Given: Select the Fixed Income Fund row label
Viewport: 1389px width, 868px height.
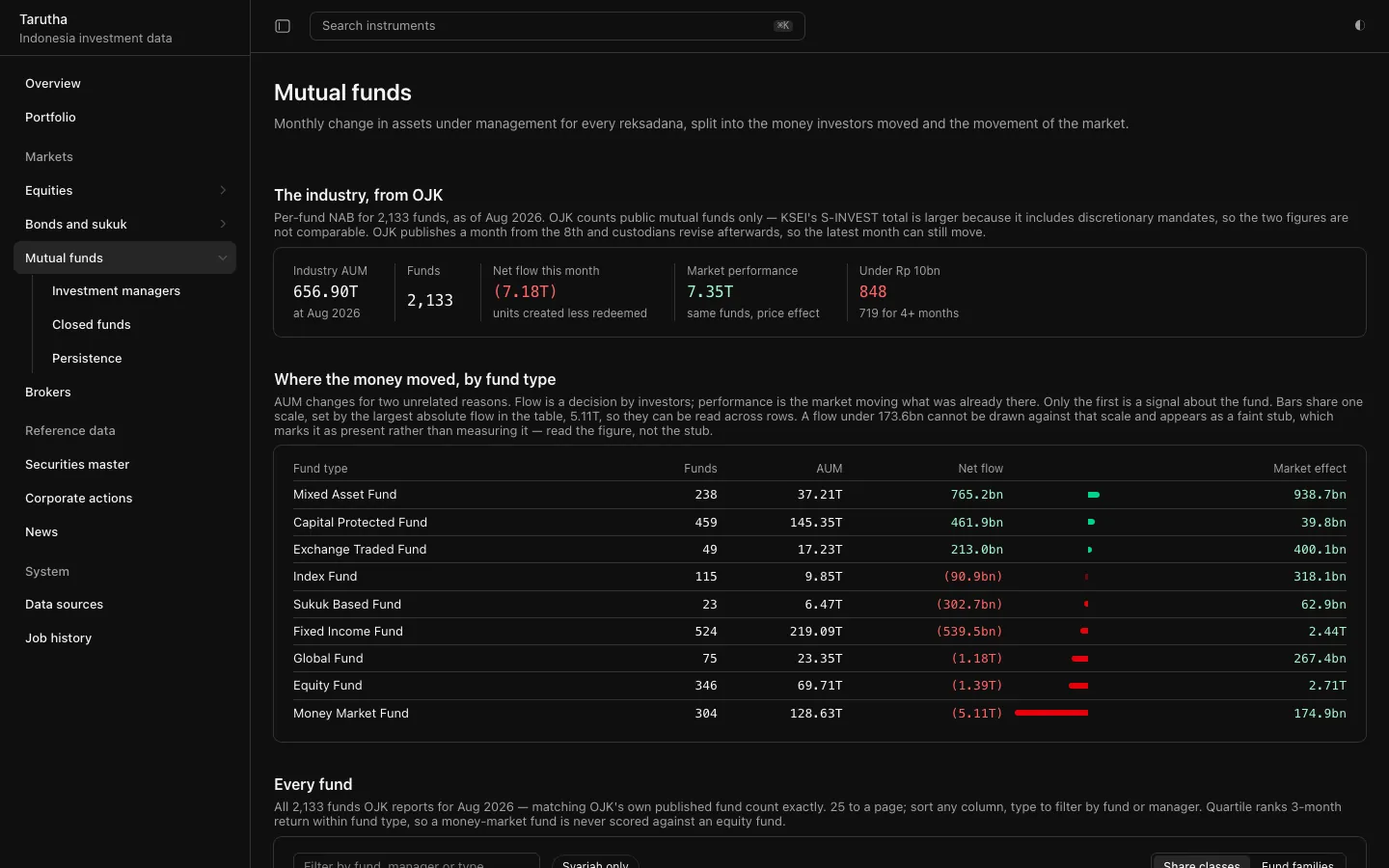Looking at the screenshot, I should coord(348,632).
